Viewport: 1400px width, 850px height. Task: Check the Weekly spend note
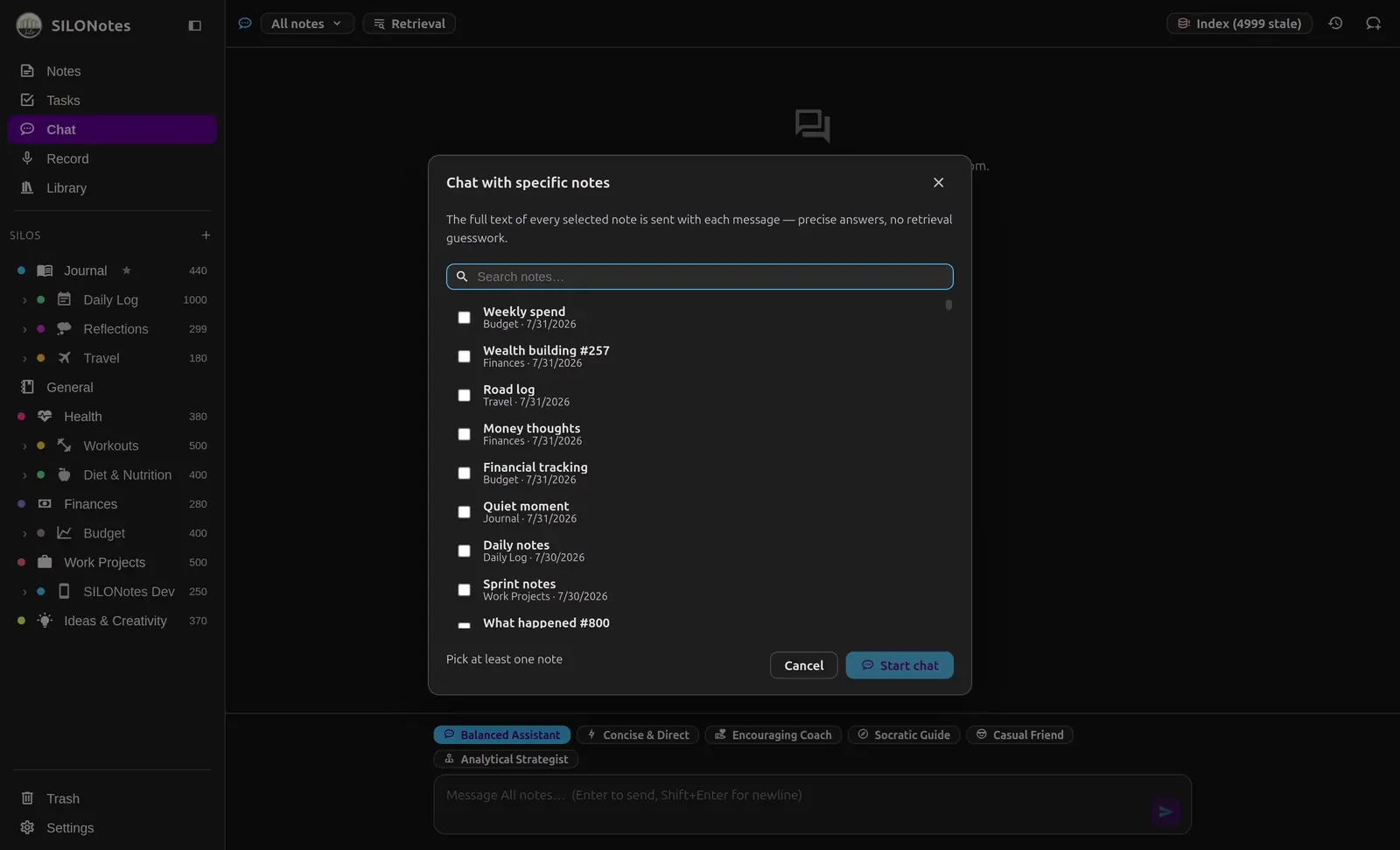[x=464, y=317]
